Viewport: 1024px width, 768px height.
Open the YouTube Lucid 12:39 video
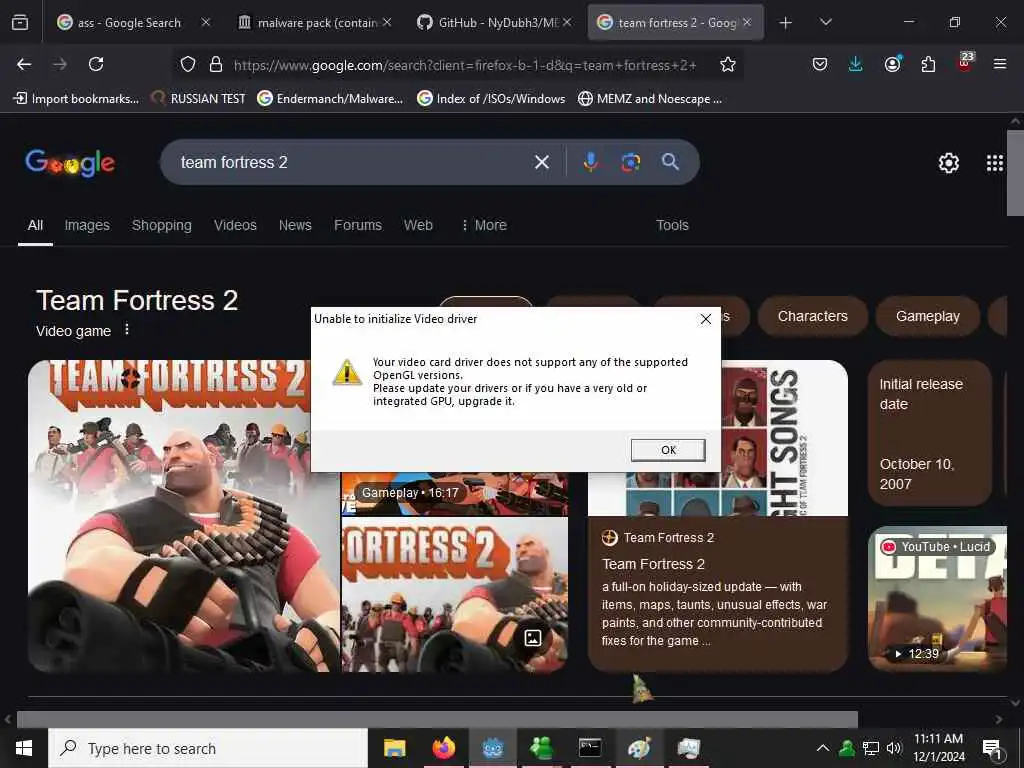coord(937,598)
